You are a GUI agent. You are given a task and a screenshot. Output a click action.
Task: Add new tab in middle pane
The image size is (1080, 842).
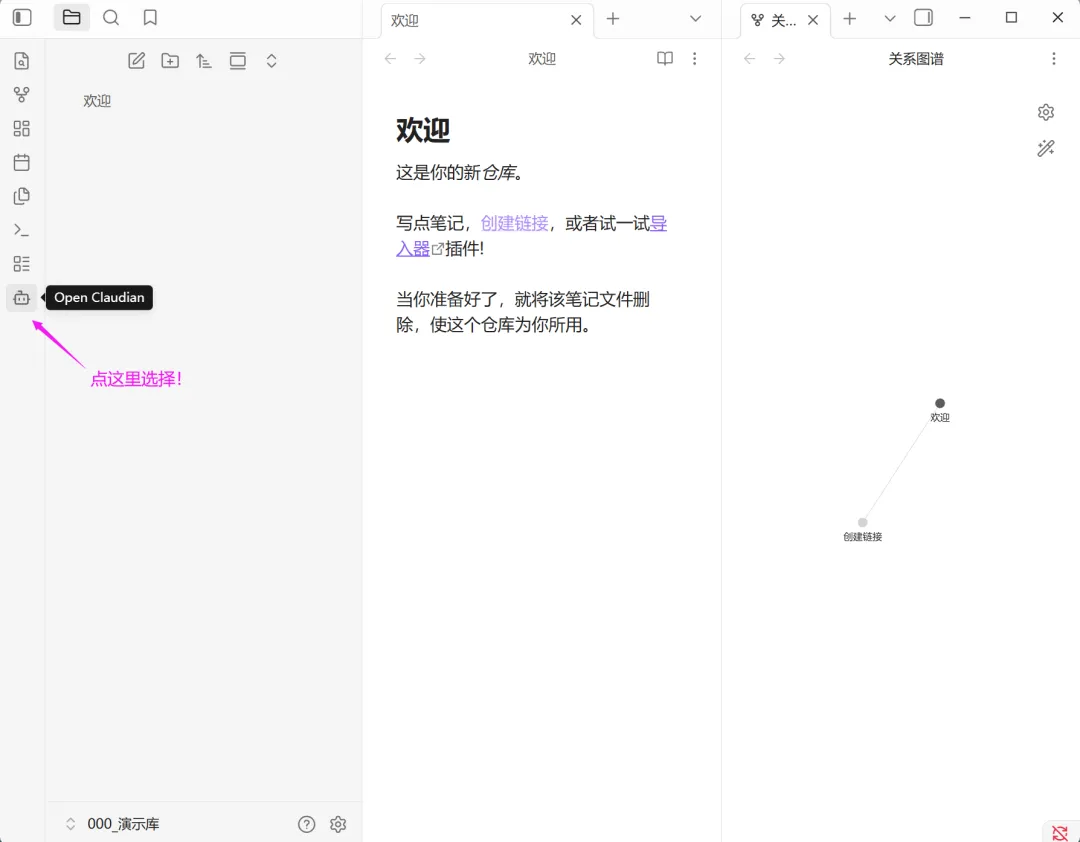[613, 19]
